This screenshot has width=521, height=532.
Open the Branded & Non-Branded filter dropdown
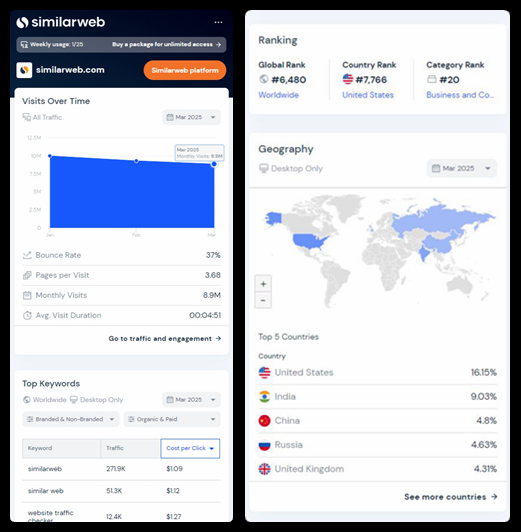coord(71,419)
